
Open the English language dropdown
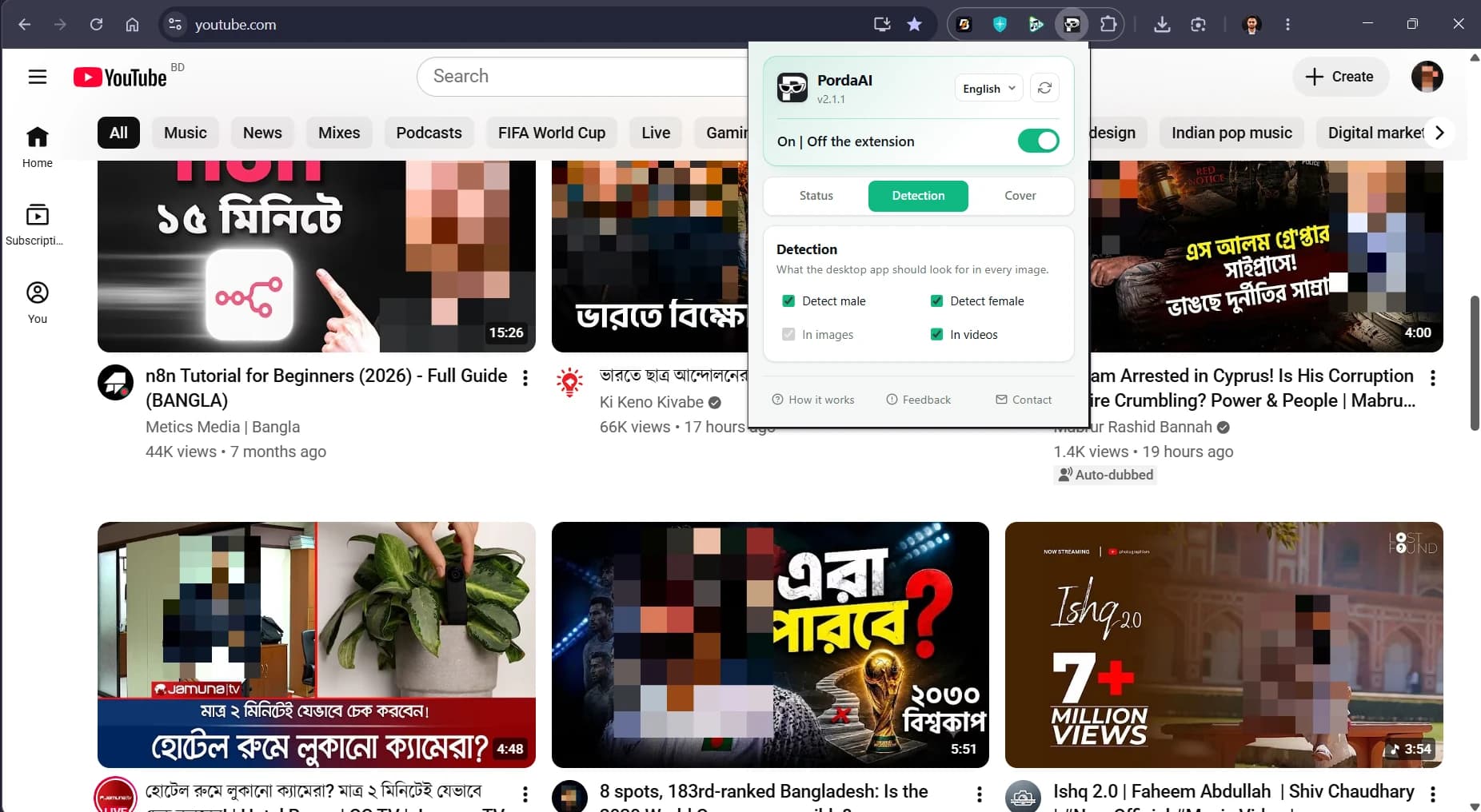(988, 88)
